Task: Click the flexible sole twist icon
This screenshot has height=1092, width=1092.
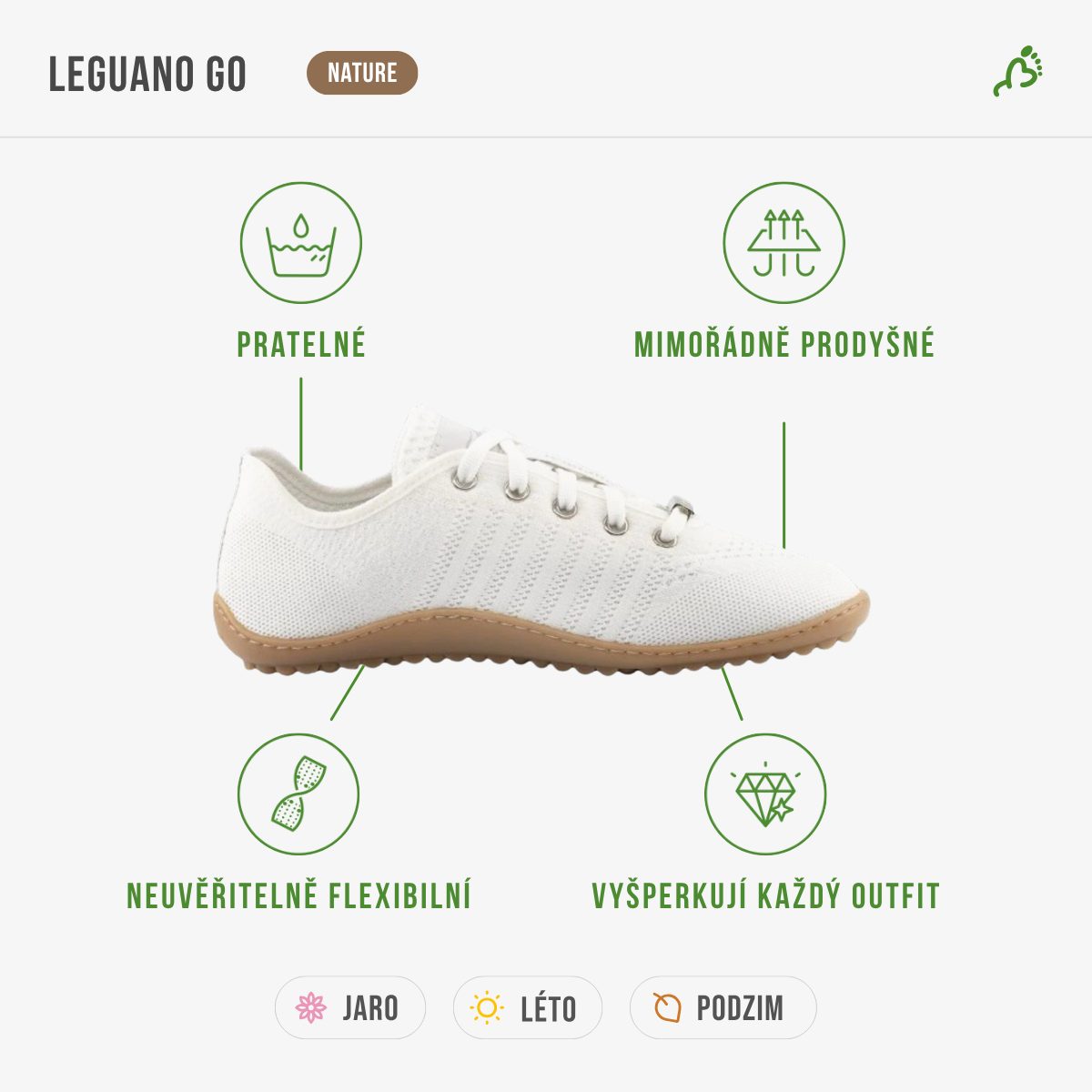Action: (x=298, y=794)
